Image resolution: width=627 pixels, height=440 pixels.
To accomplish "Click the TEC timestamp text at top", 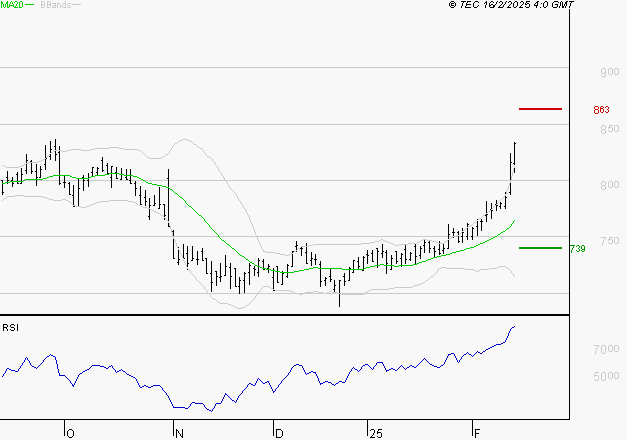I will click(x=511, y=6).
